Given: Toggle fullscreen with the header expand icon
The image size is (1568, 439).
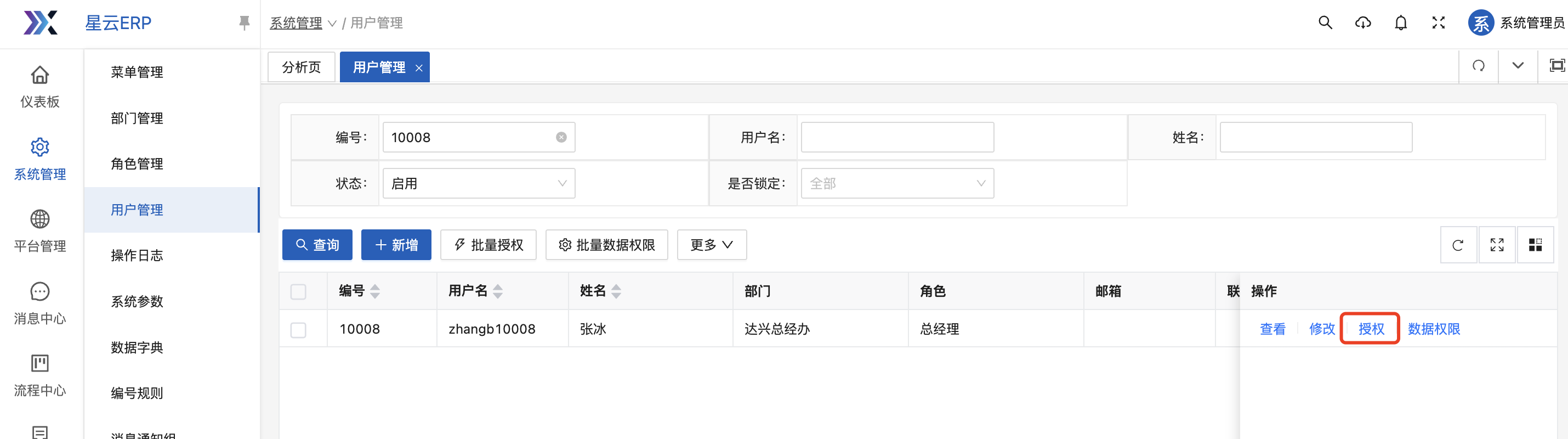Looking at the screenshot, I should [1438, 23].
